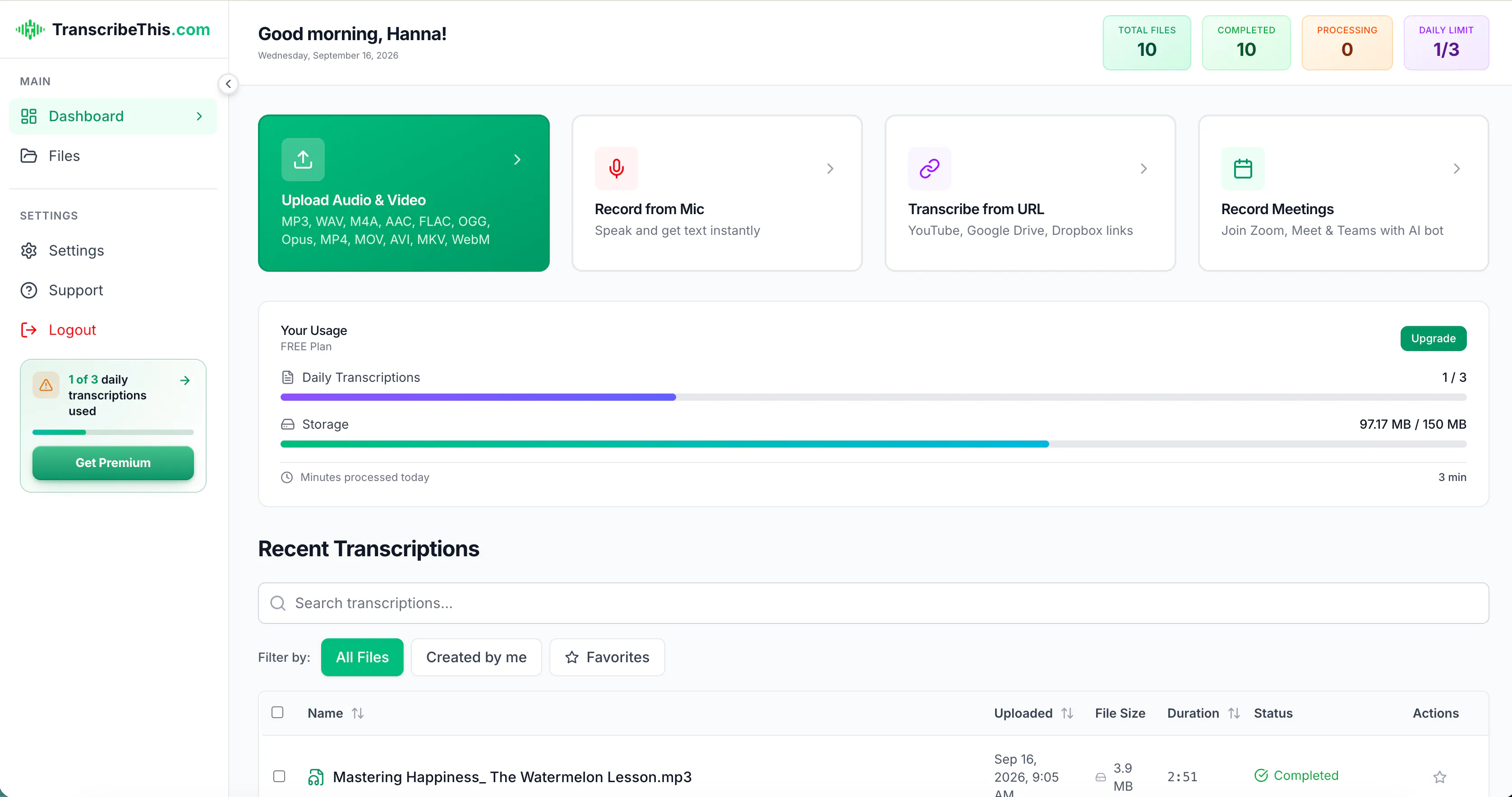
Task: Click the Upload Audio & Video title
Action: [353, 200]
